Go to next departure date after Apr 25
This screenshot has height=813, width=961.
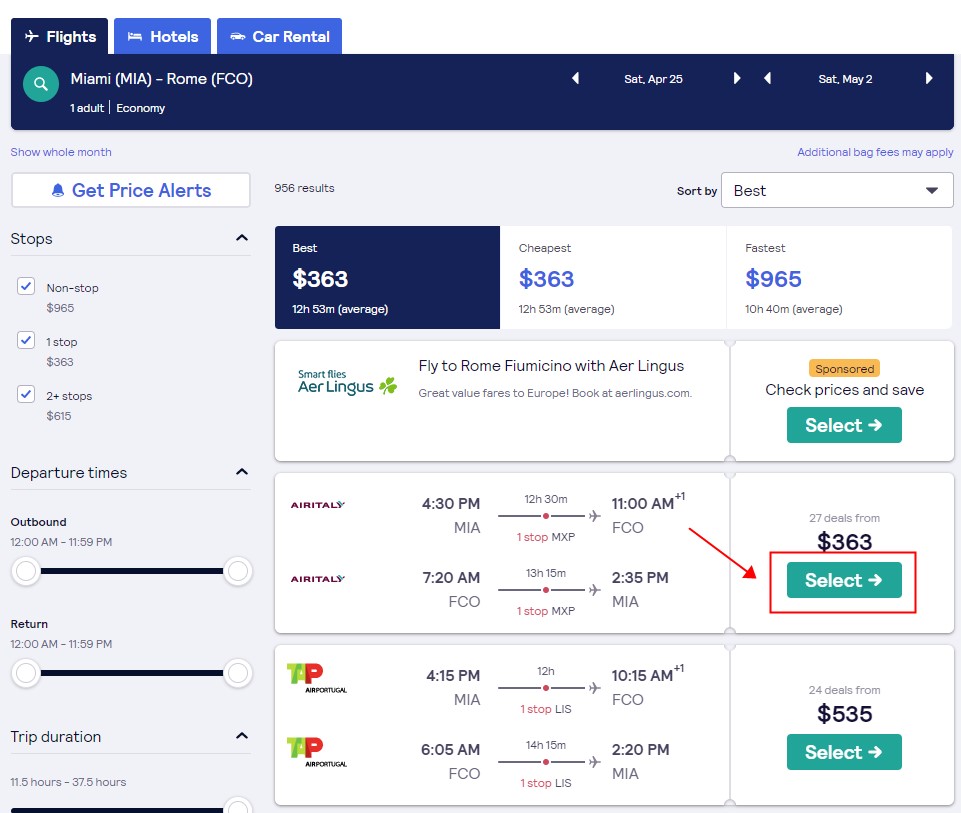click(x=737, y=78)
